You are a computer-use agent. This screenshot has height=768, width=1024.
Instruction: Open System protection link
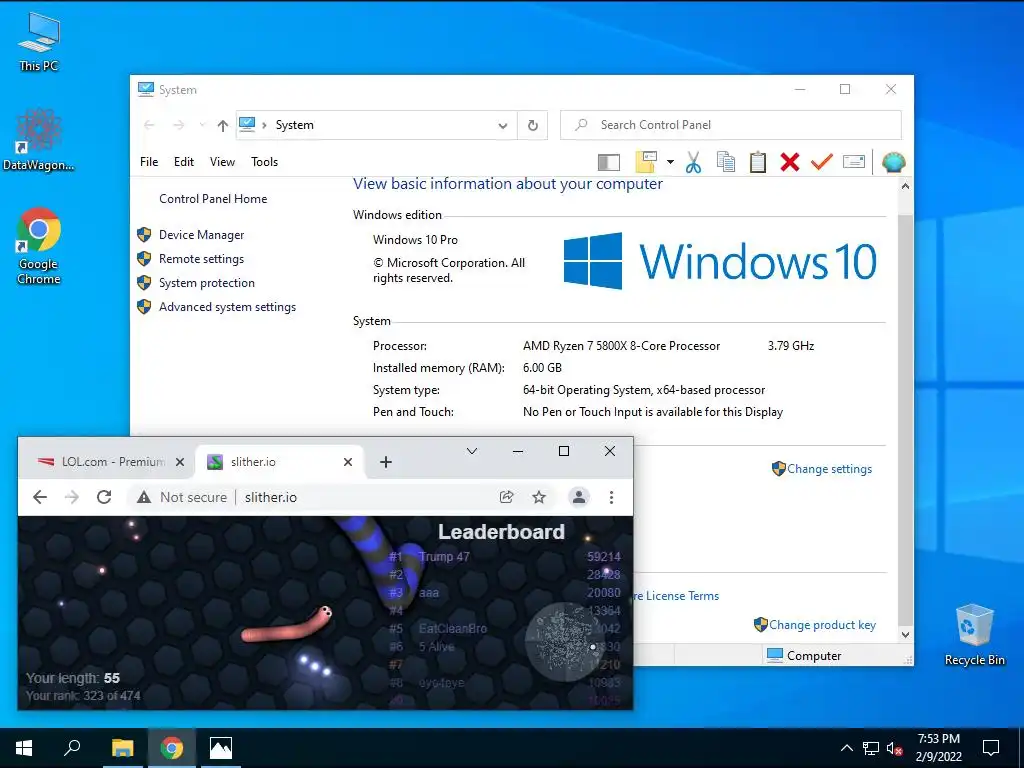coord(206,283)
